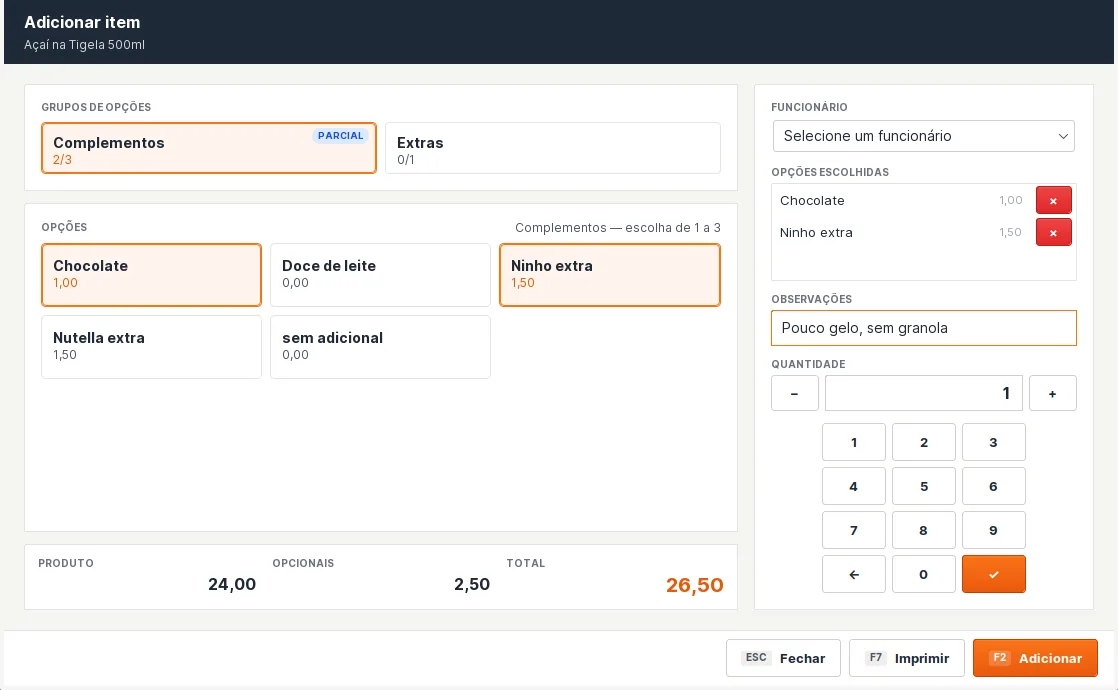Toggle the Nutella extra option
1118x690 pixels.
pos(151,347)
